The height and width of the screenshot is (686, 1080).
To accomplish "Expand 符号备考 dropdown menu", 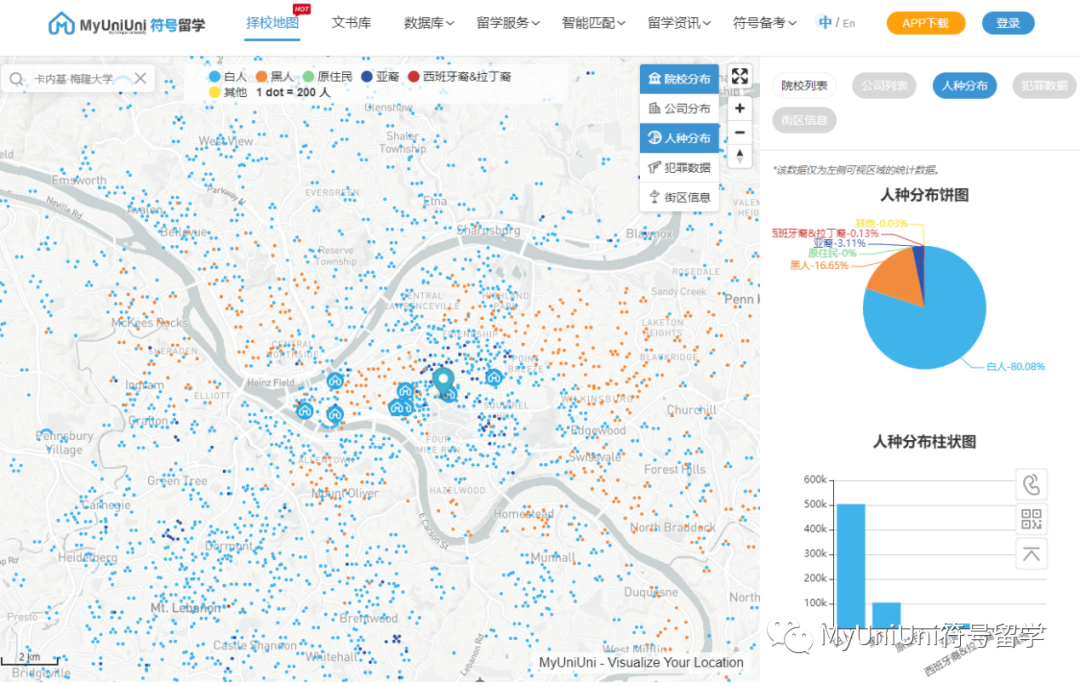I will click(765, 23).
